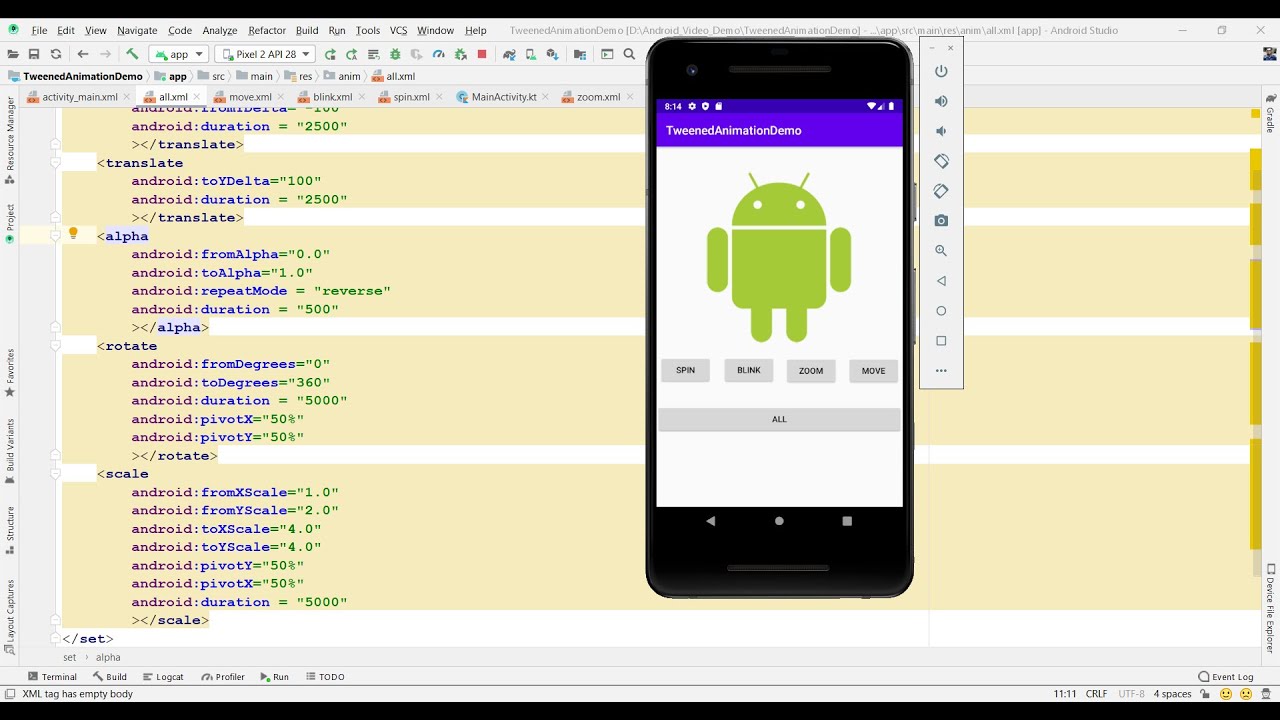Click the emulator volume up icon
This screenshot has height=720, width=1280.
coord(941,101)
